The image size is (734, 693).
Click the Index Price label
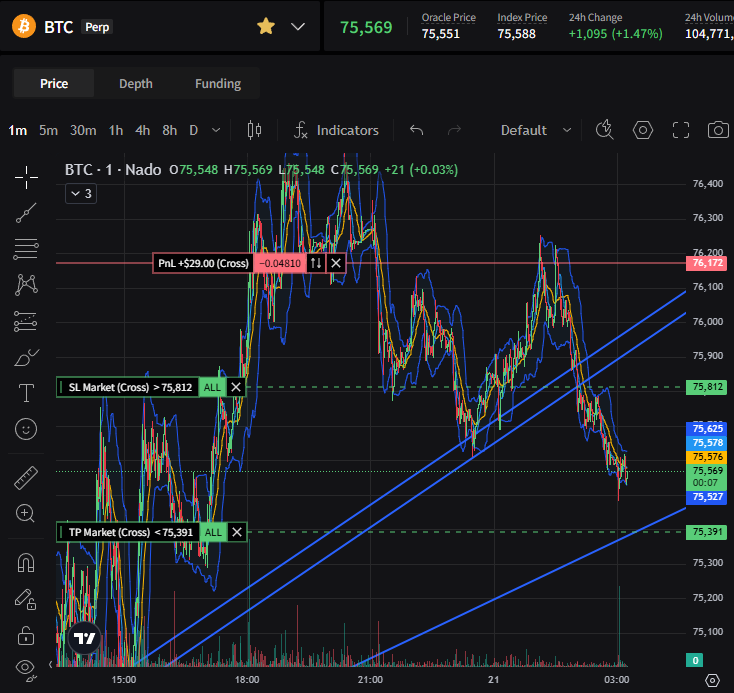click(x=522, y=18)
